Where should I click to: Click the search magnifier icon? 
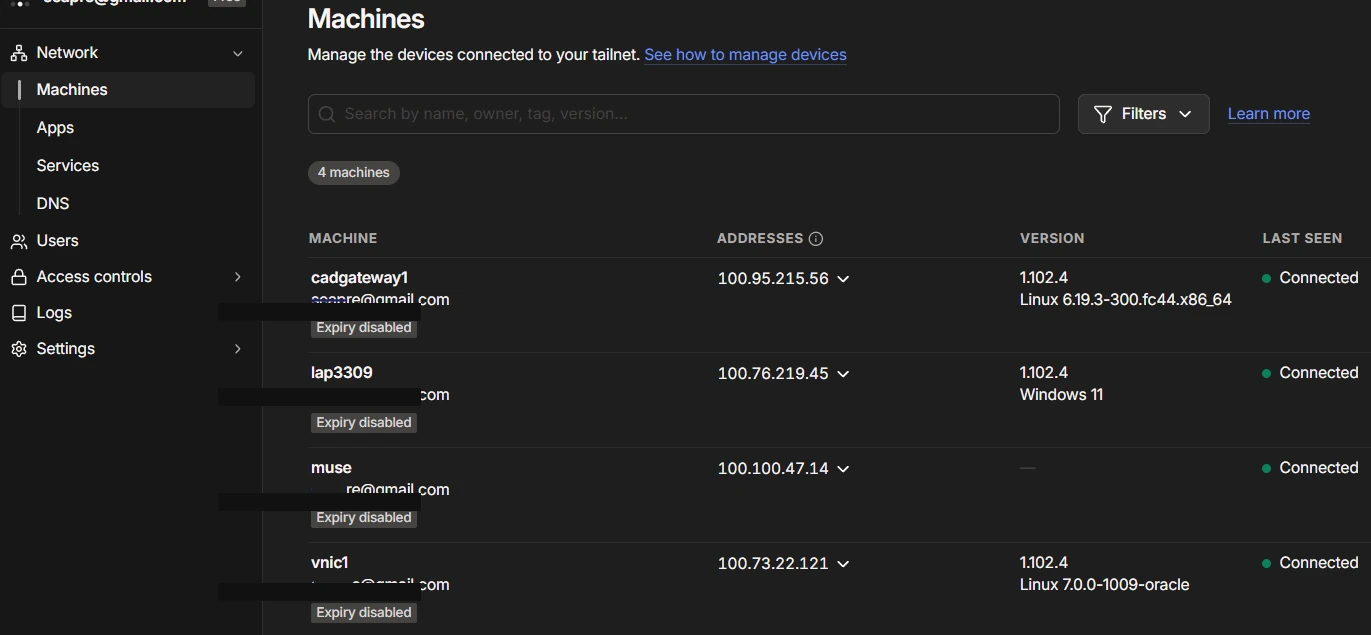pos(327,114)
